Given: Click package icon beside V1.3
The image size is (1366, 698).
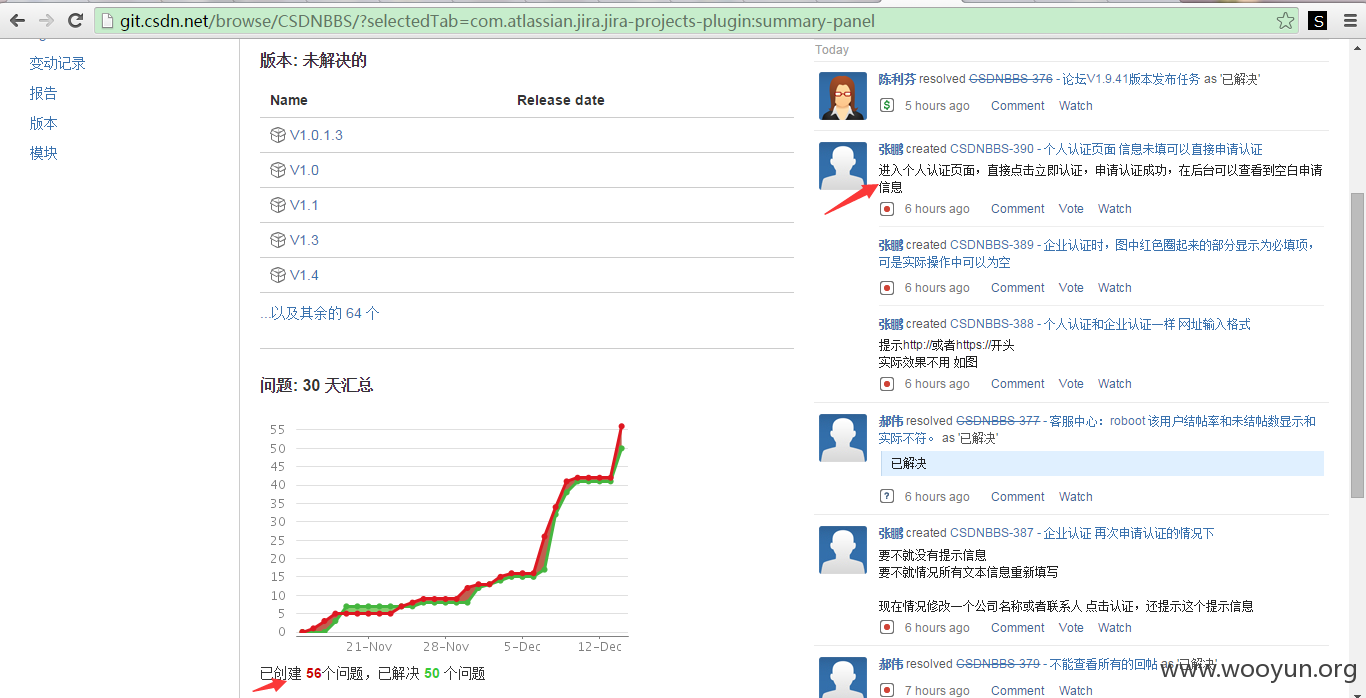Looking at the screenshot, I should (278, 240).
